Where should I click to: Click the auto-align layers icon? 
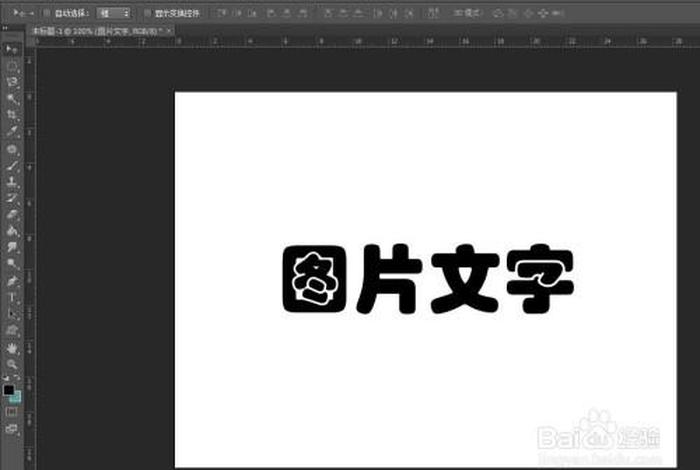tap(433, 13)
